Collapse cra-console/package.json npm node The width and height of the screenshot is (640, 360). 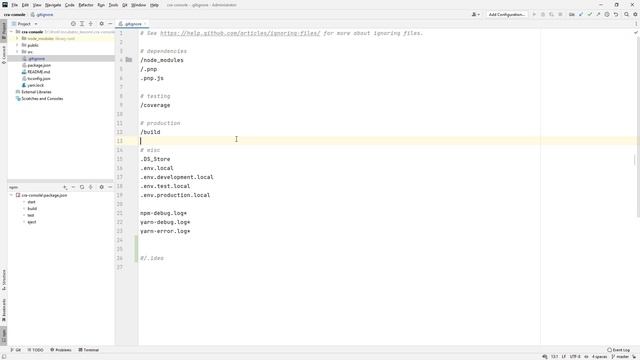tap(11, 195)
